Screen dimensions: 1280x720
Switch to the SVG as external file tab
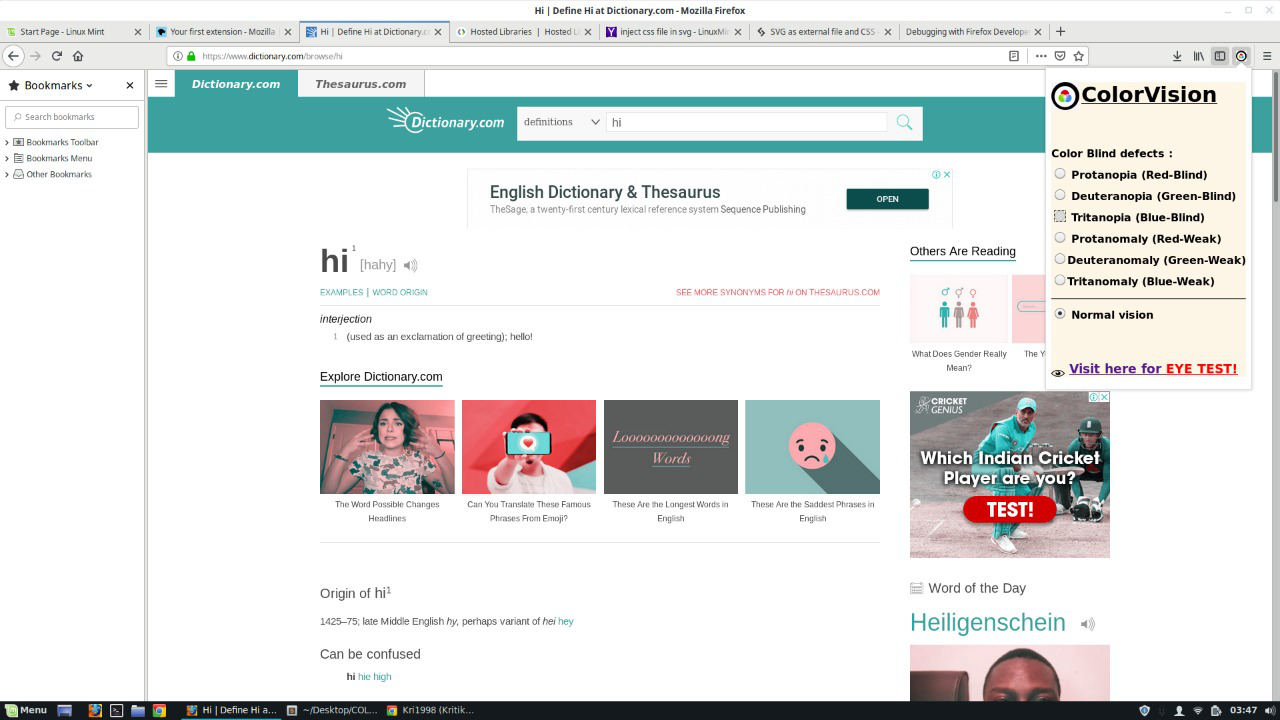[822, 31]
